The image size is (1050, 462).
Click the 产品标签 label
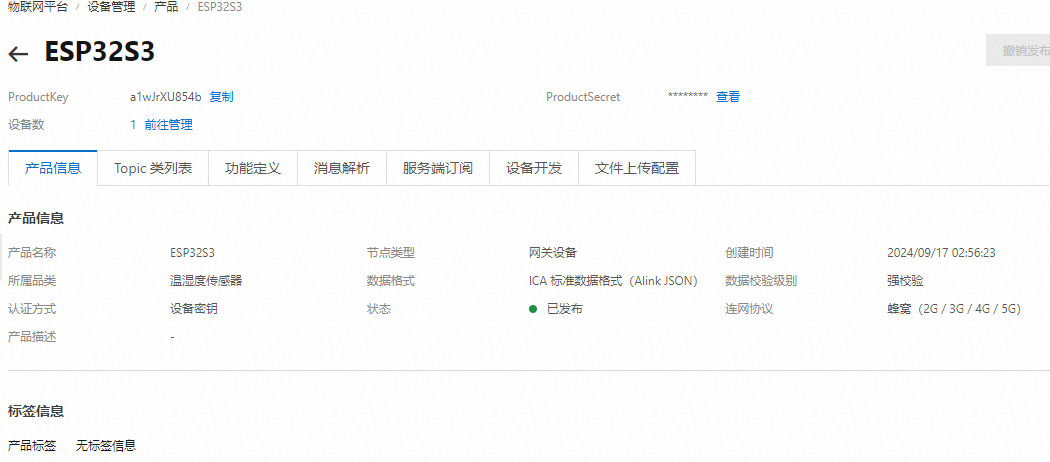(32, 445)
